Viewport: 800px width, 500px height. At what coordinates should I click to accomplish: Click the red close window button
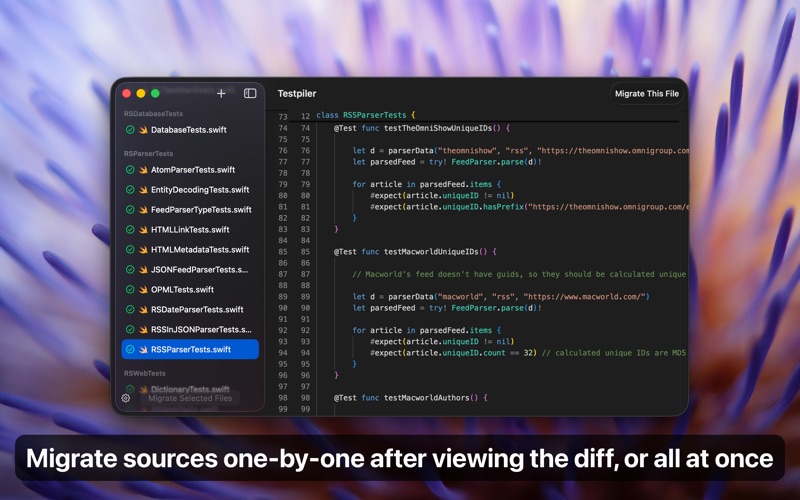[127, 93]
